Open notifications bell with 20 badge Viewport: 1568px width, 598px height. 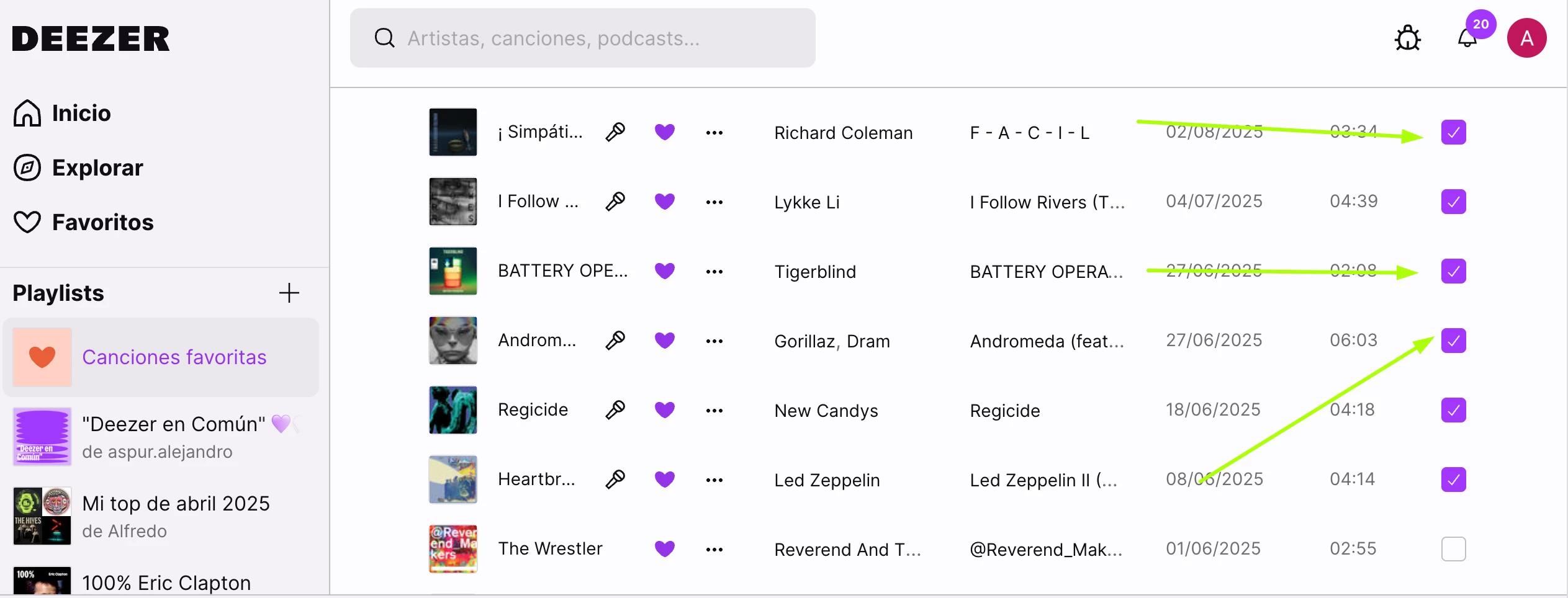point(1467,38)
